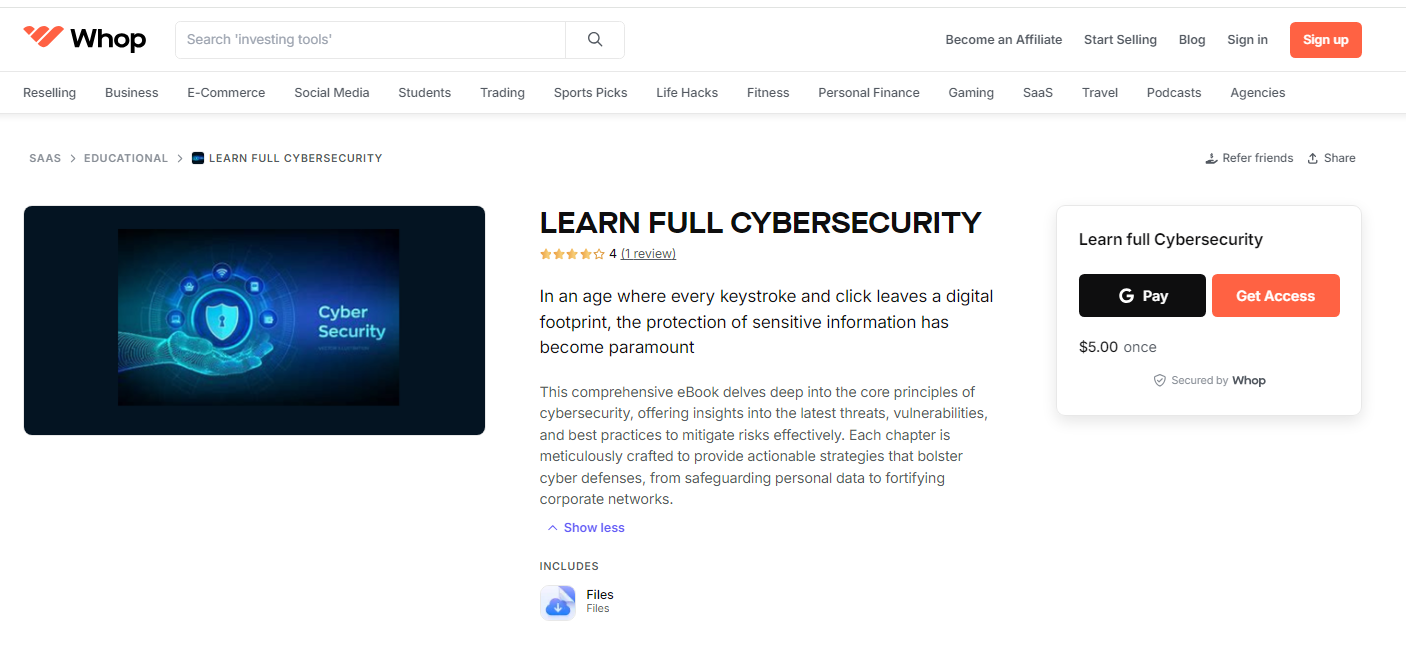Viewport: 1406px width, 667px height.
Task: Click the Whop logo
Action: 84,39
